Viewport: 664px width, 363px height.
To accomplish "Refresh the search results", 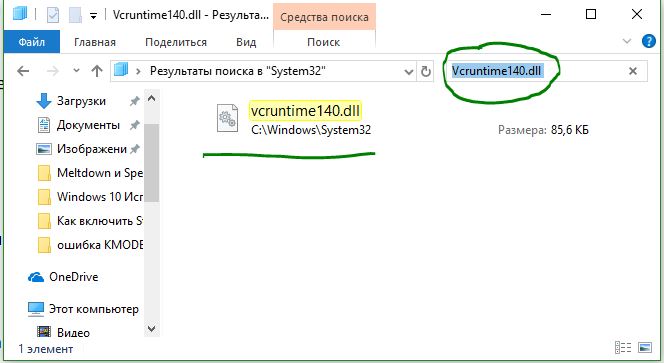I will [x=426, y=71].
